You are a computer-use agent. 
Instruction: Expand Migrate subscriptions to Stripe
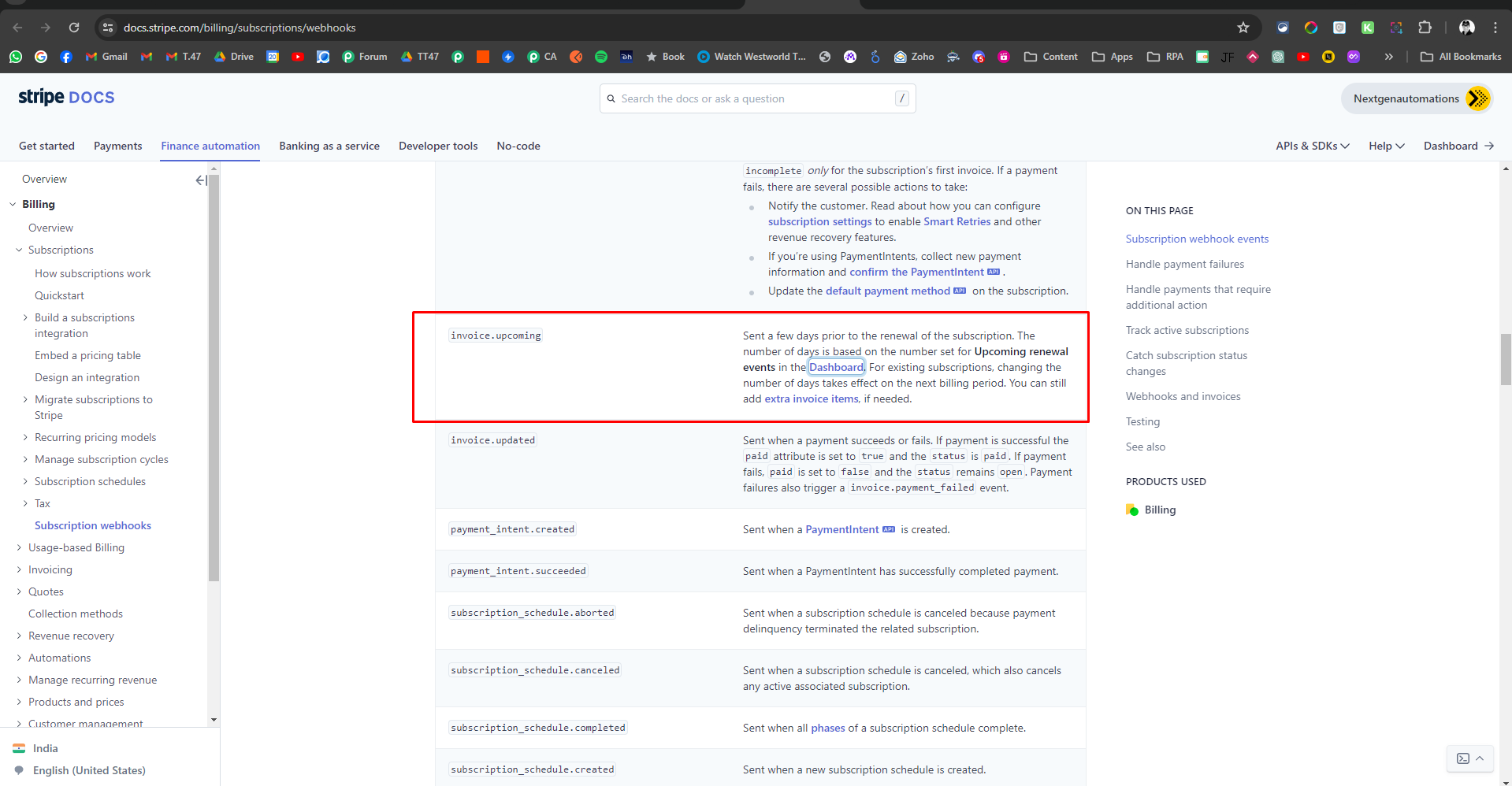pyautogui.click(x=25, y=399)
